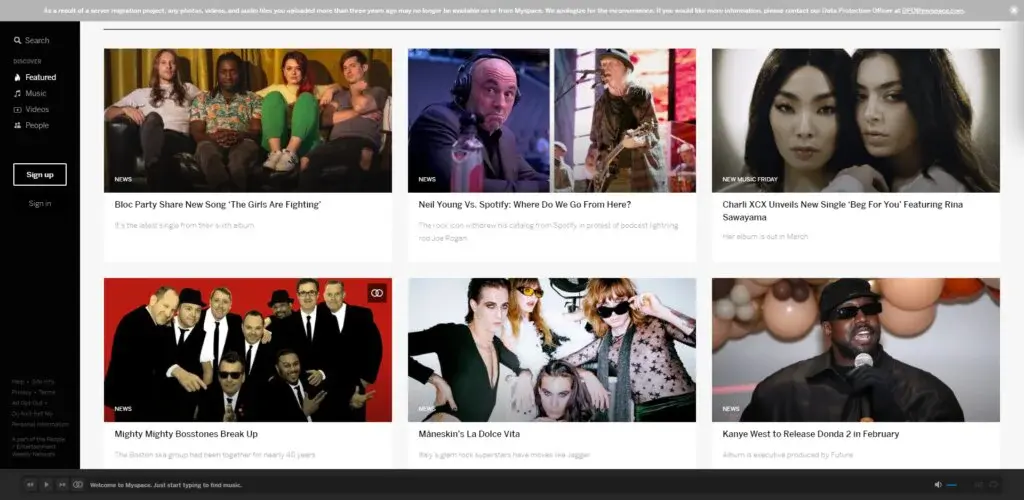Click the play button in player bar
Image resolution: width=1024 pixels, height=500 pixels.
click(46, 484)
